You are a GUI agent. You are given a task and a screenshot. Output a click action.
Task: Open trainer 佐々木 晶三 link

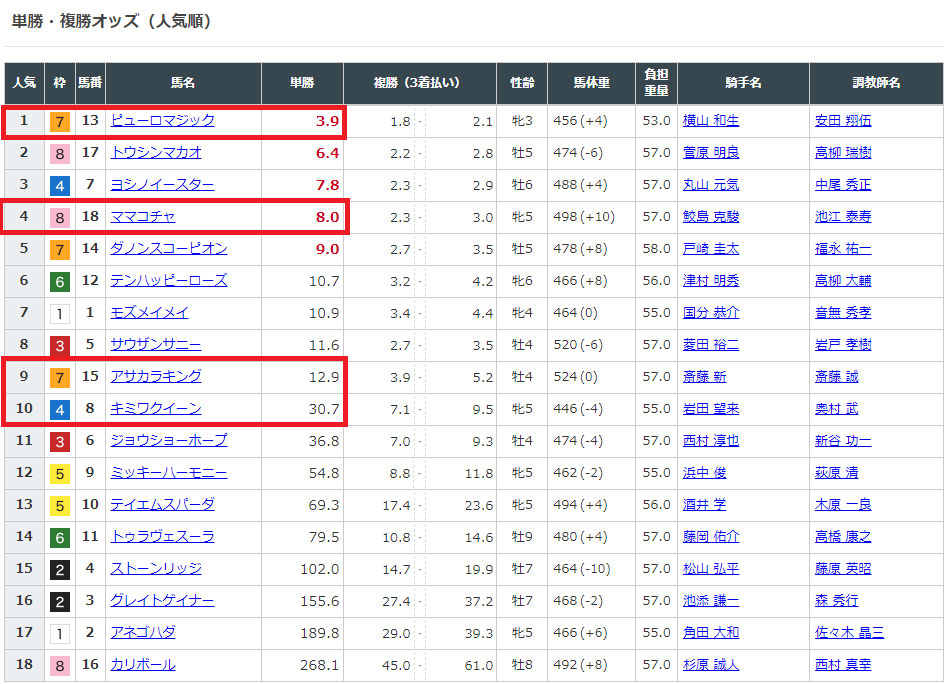pyautogui.click(x=849, y=633)
